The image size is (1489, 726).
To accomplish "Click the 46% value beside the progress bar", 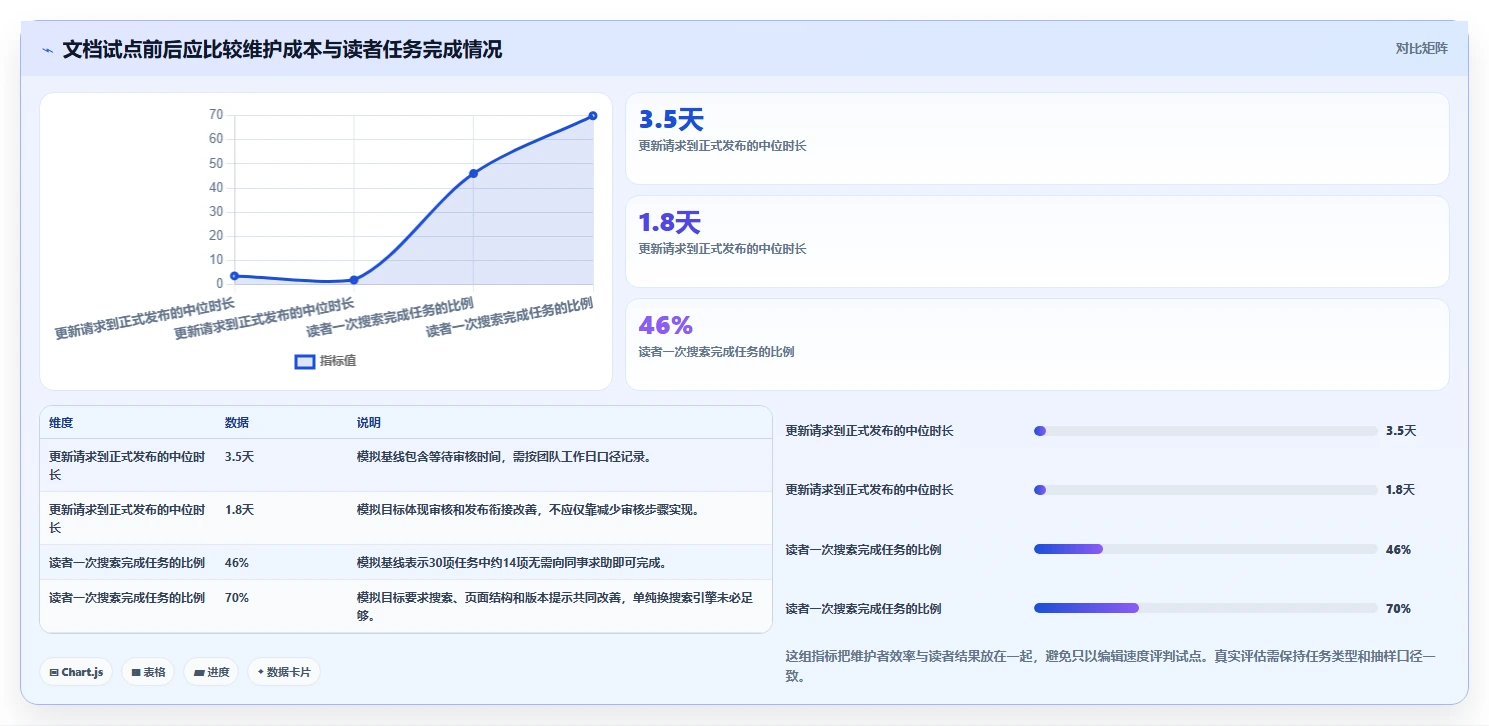I will 1398,549.
